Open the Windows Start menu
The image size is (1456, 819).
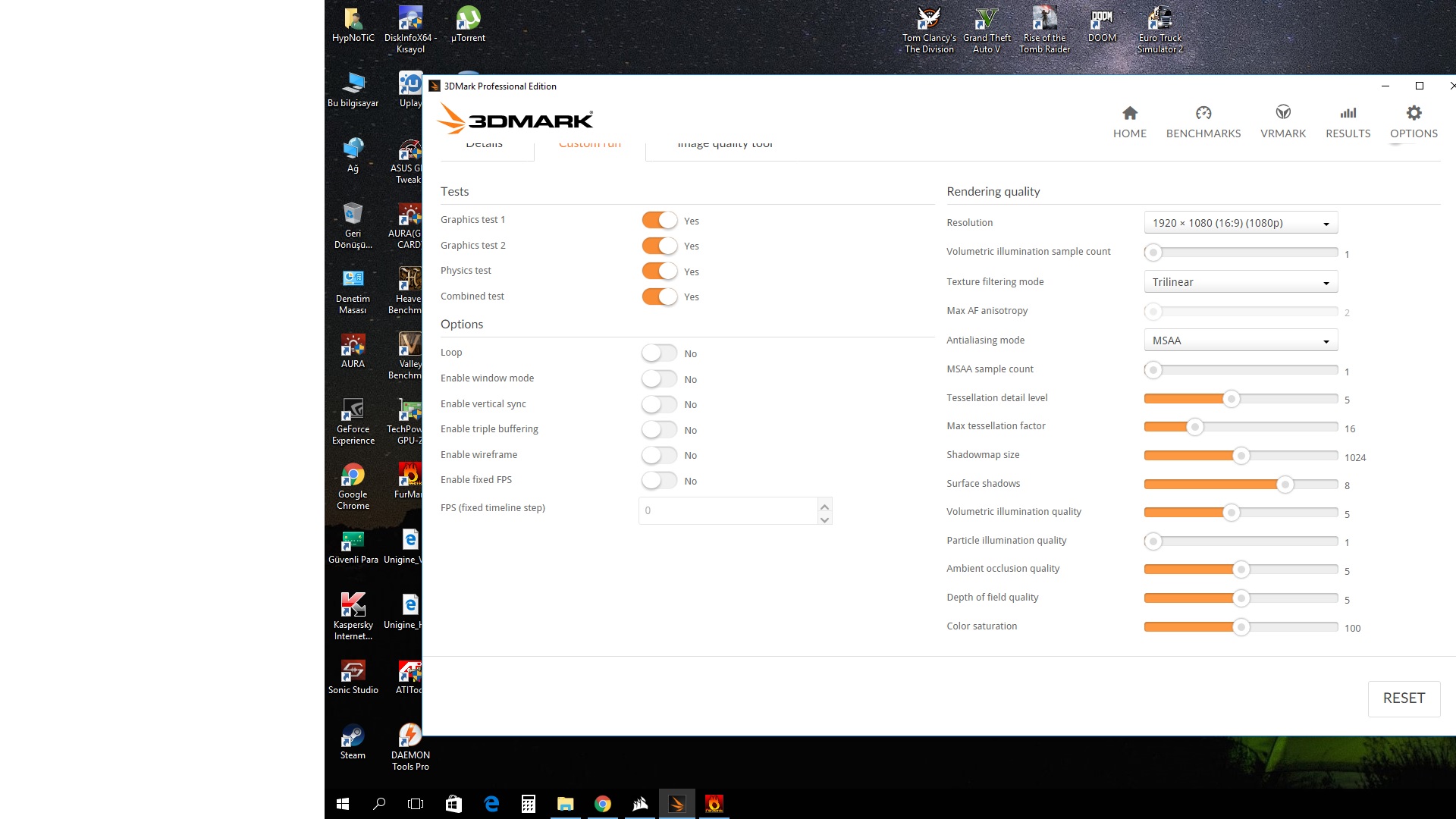(343, 804)
